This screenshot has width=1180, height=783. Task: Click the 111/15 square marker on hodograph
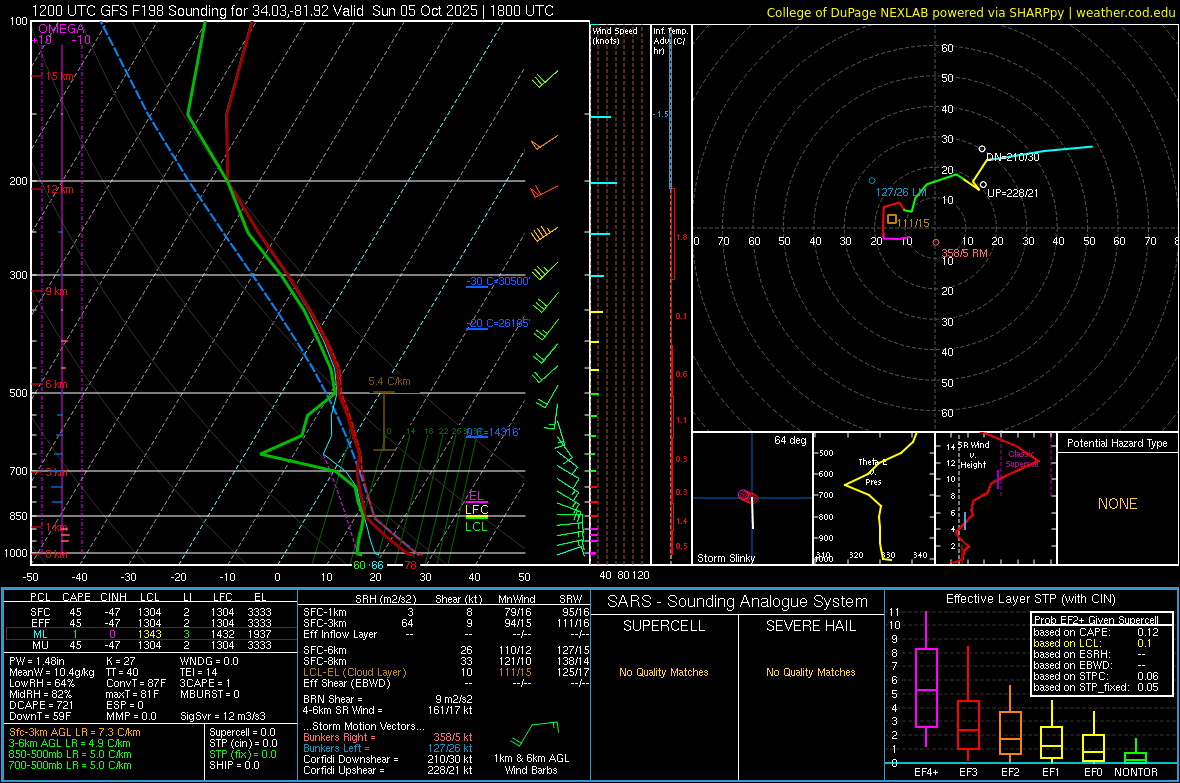tap(892, 219)
